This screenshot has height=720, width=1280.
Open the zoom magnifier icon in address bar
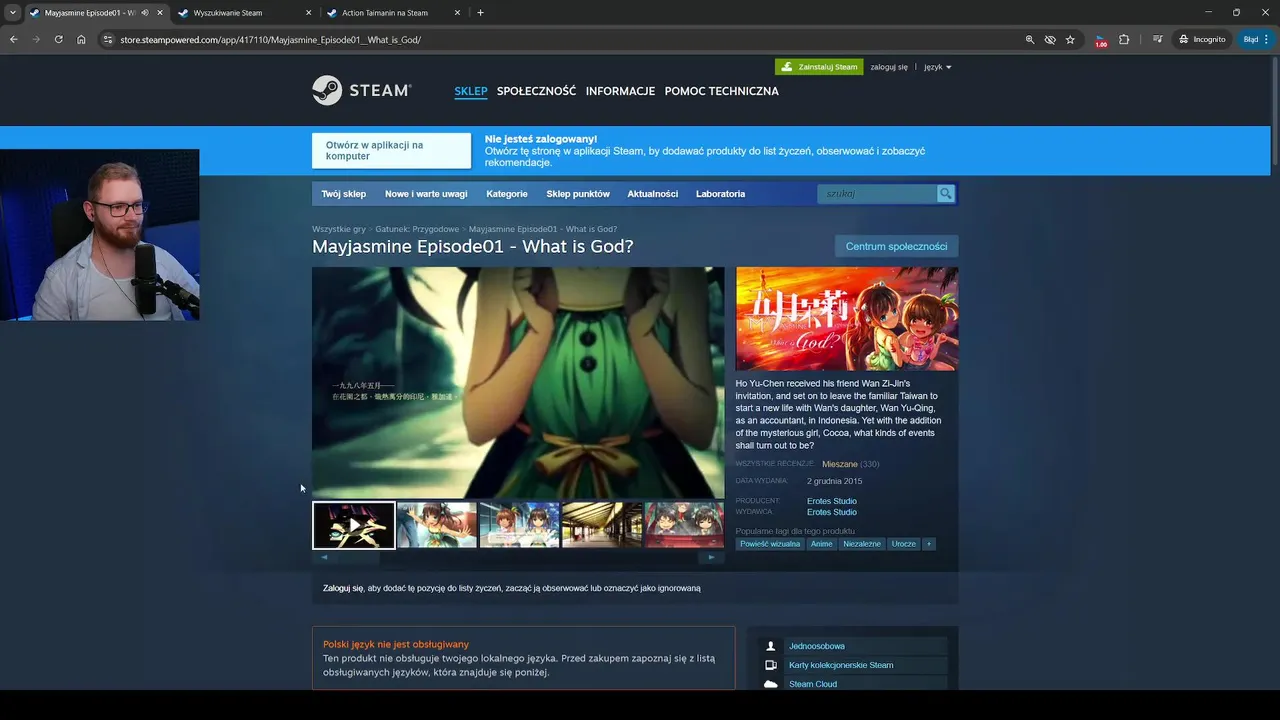click(x=1030, y=40)
